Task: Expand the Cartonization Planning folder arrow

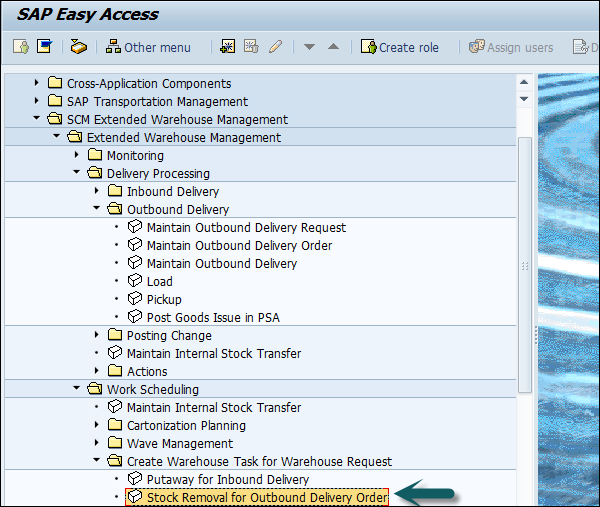Action: pos(96,424)
